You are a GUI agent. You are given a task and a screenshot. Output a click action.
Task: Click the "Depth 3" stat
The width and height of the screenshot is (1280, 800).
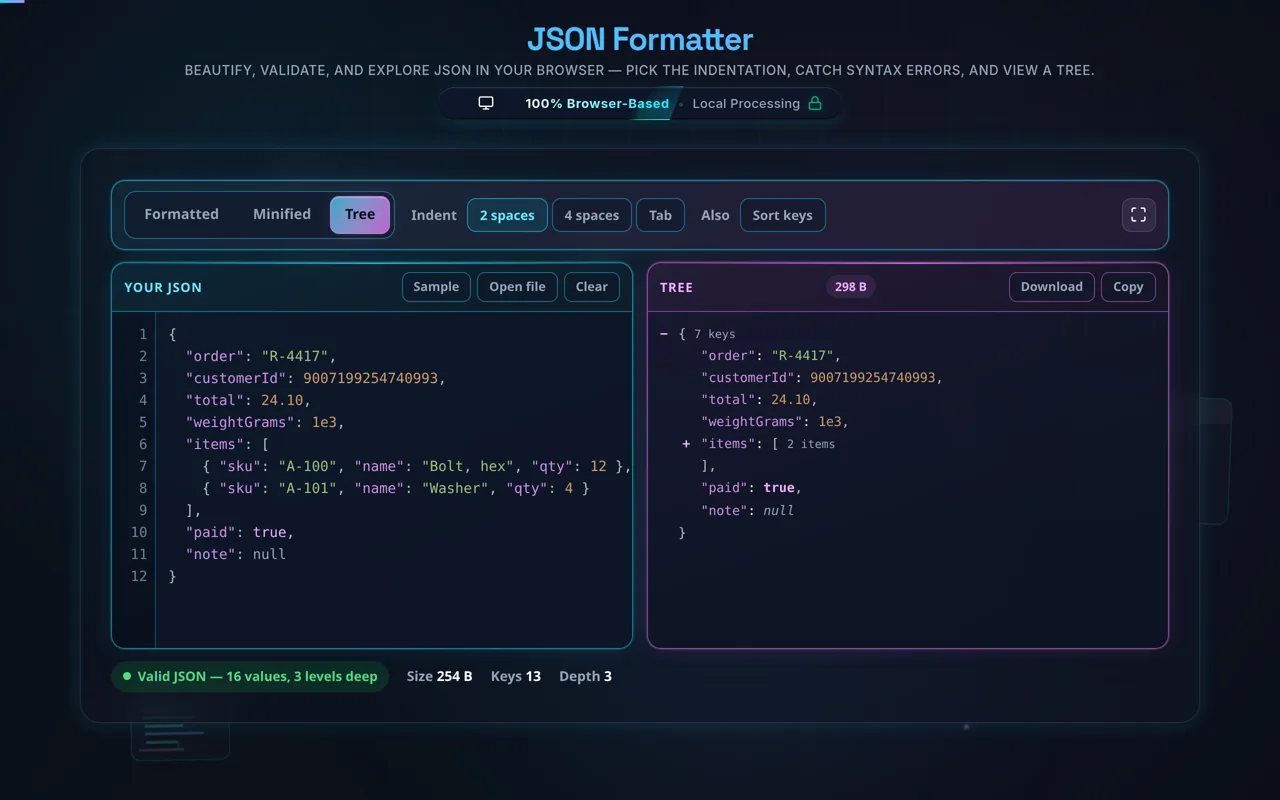click(585, 676)
